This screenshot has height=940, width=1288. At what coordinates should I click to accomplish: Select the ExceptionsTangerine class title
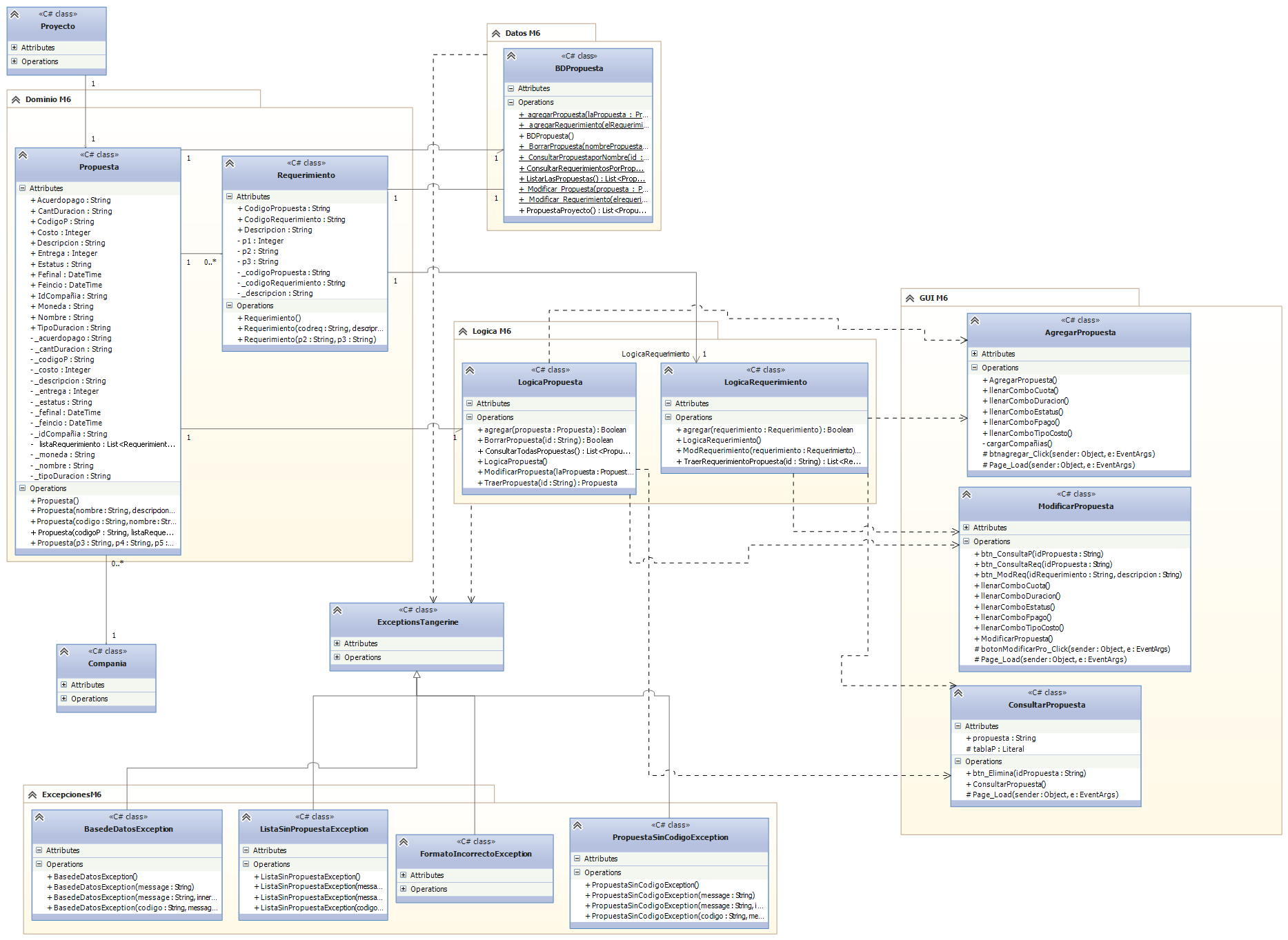click(x=418, y=623)
